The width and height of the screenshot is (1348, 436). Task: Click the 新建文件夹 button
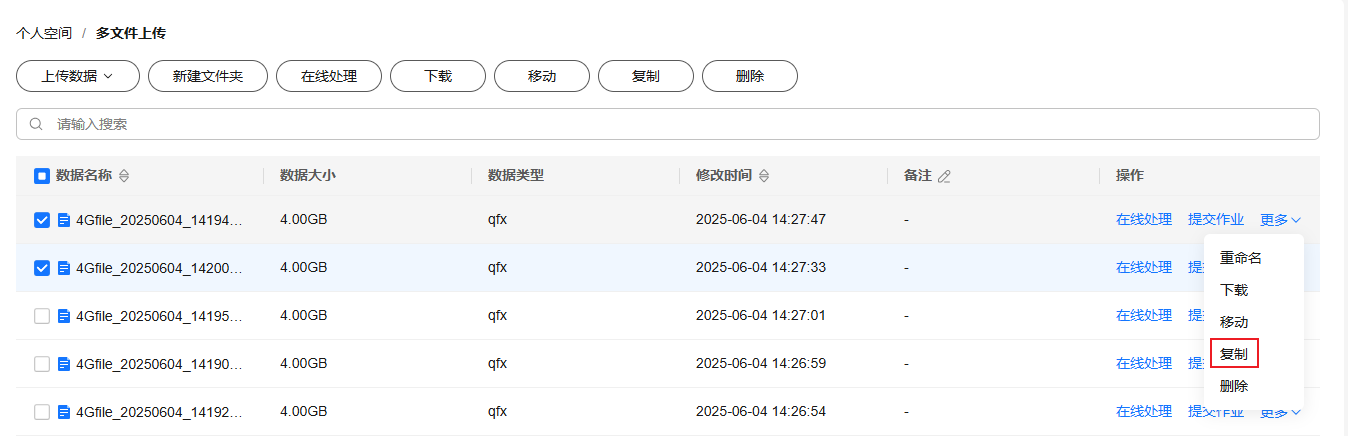coord(208,76)
